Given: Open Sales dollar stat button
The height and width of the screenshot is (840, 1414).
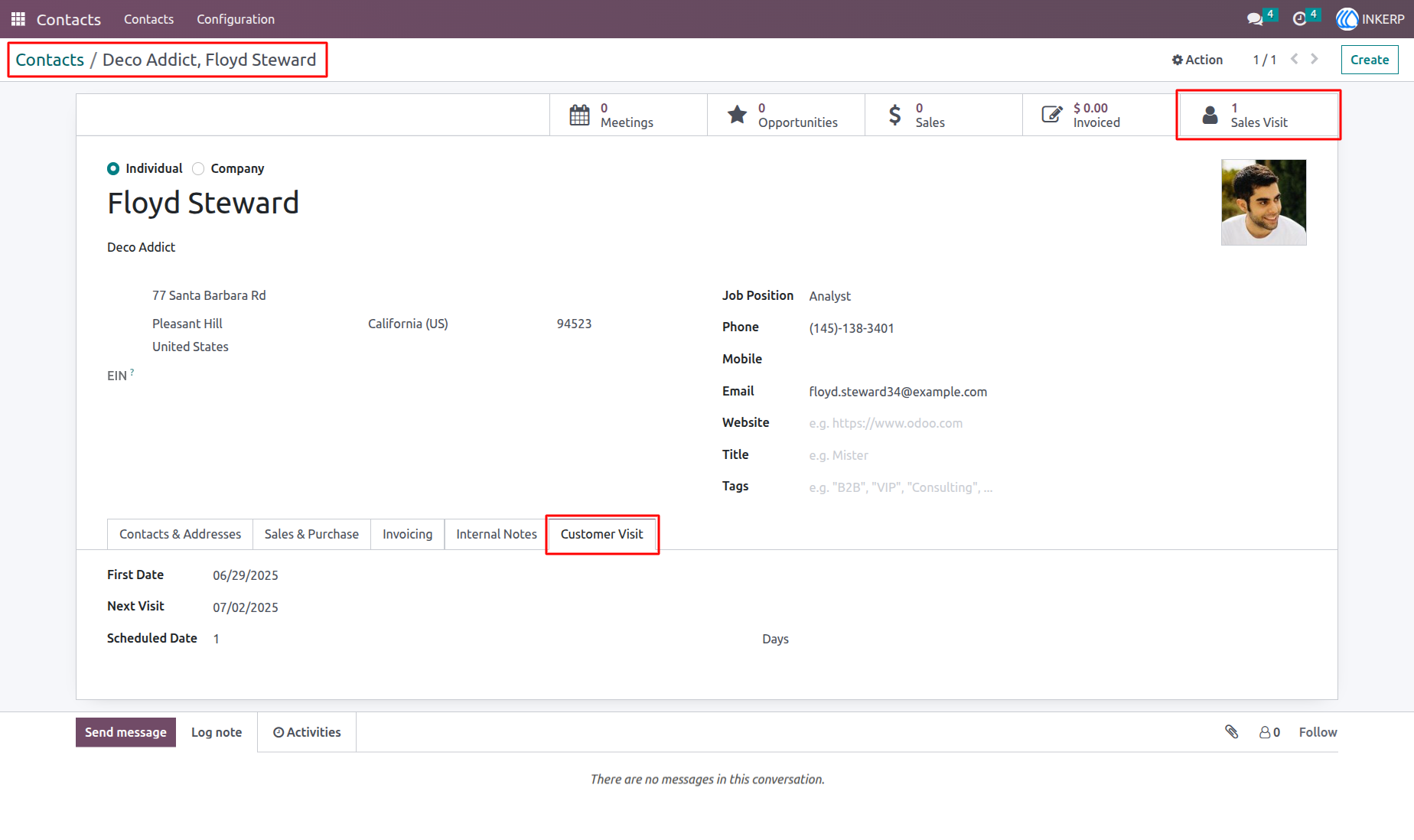Looking at the screenshot, I should [943, 115].
